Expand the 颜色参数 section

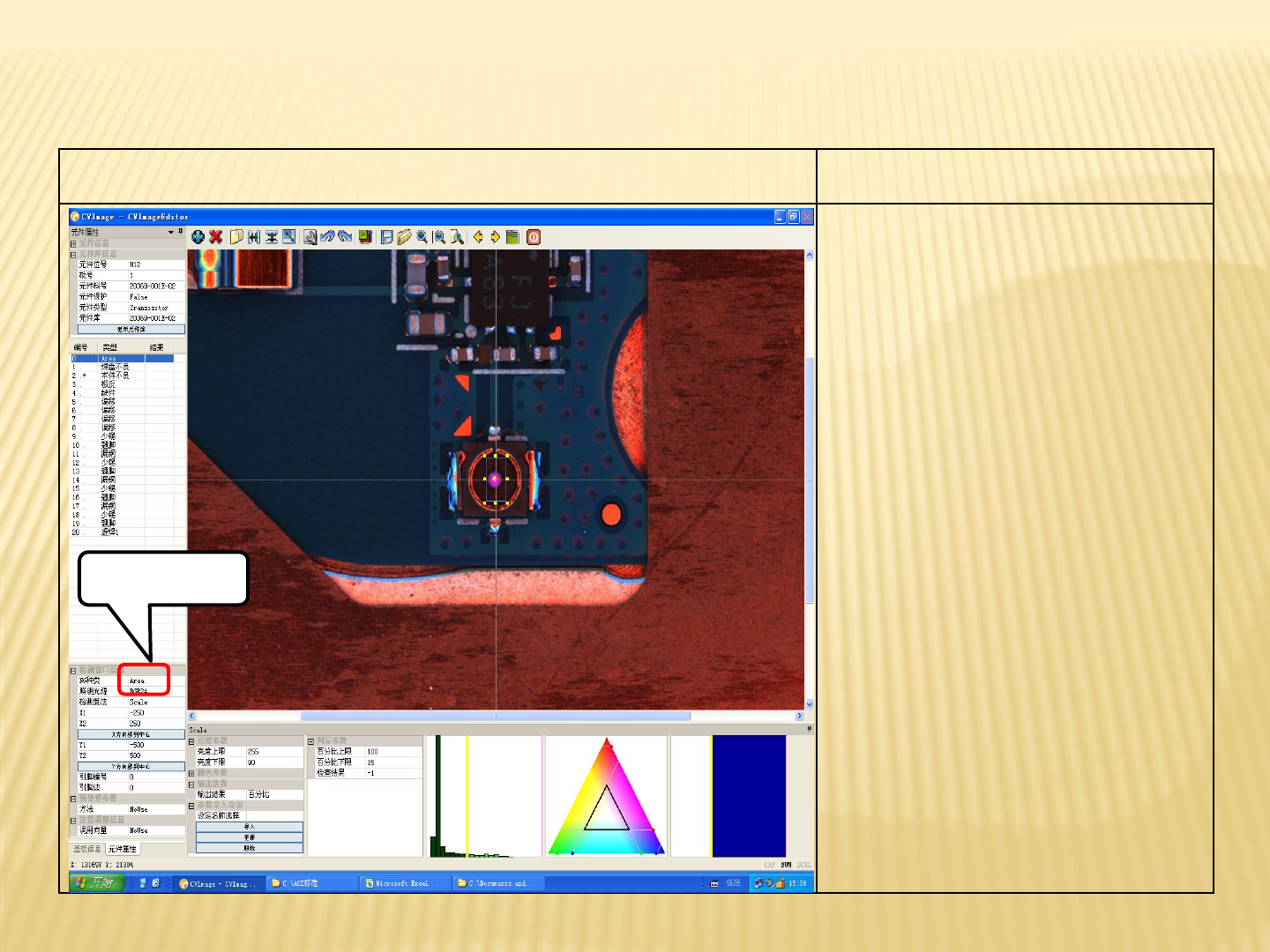tap(191, 773)
